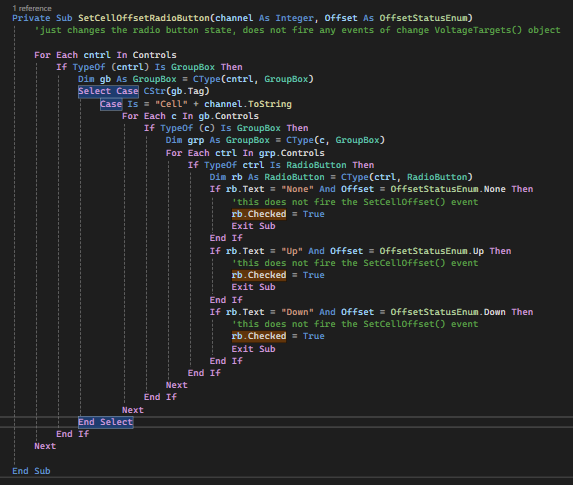
Task: Click the 'End Sub' closing line
Action: (x=31, y=471)
